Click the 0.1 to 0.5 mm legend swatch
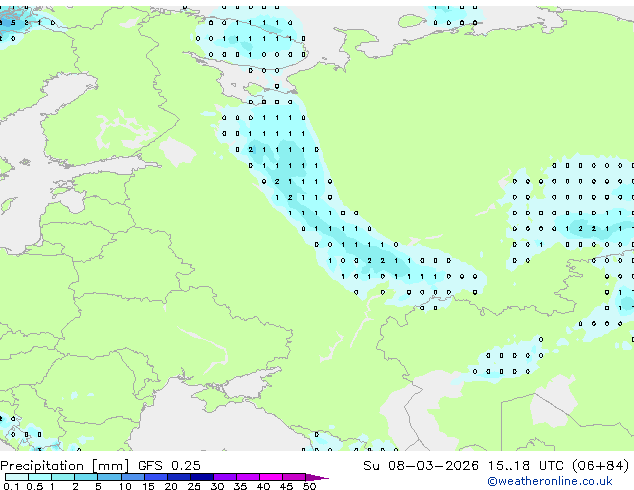 coord(17,477)
